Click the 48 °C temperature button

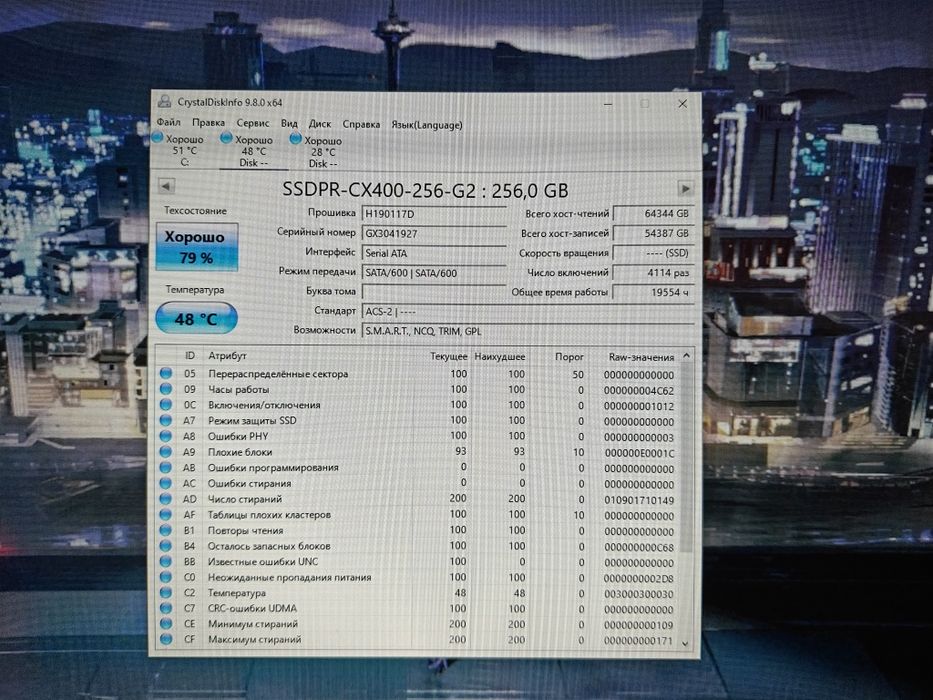point(196,318)
